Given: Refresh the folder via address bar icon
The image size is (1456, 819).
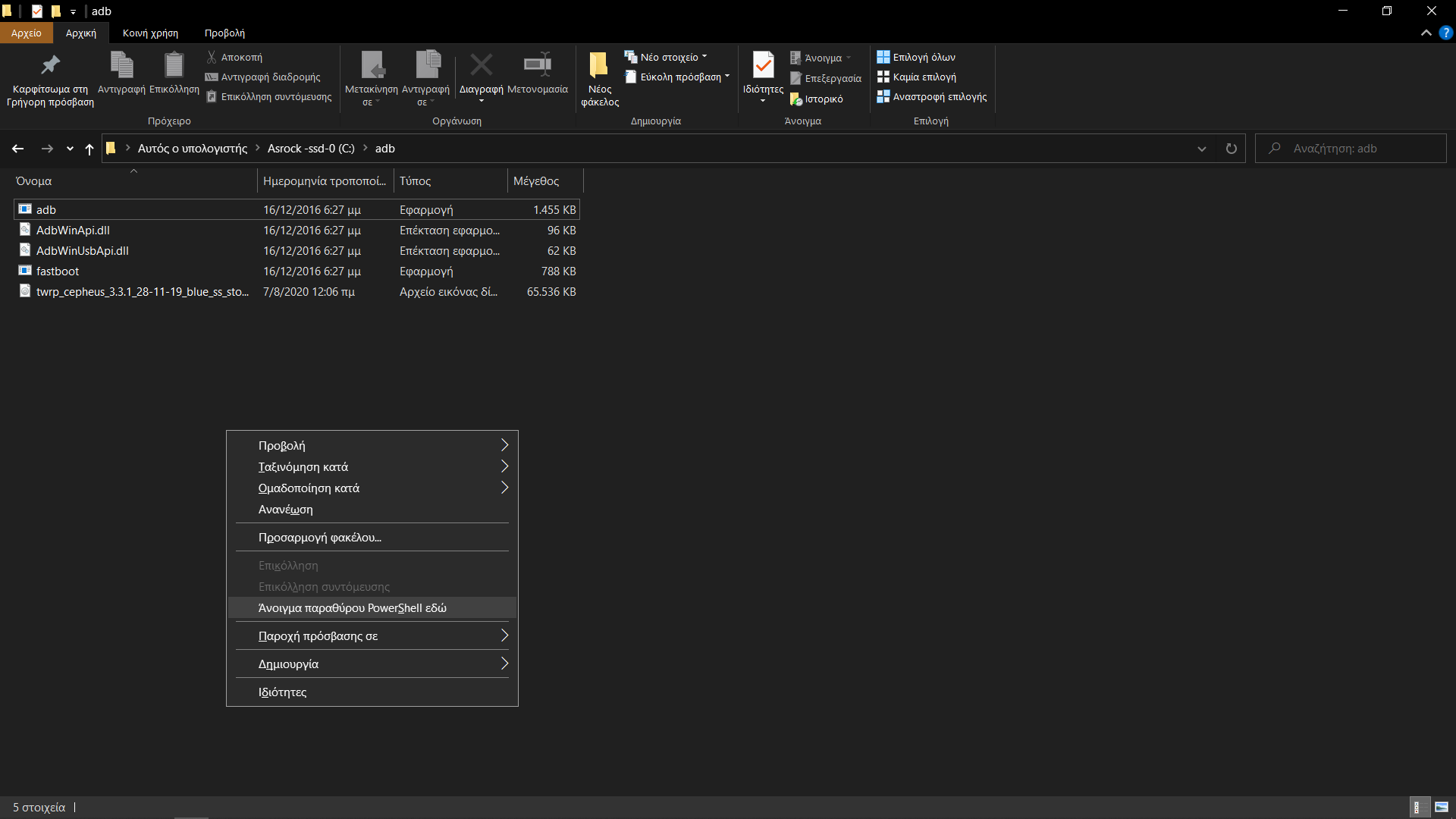Looking at the screenshot, I should point(1231,149).
